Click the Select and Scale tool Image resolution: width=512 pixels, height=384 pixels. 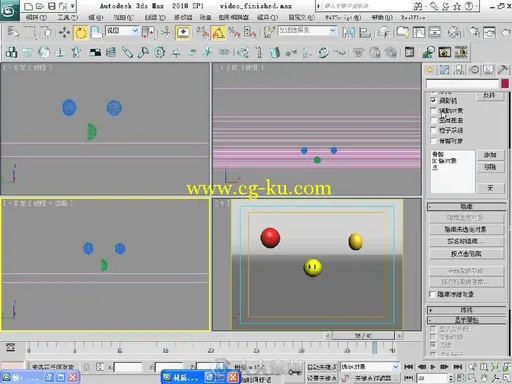tap(96, 32)
